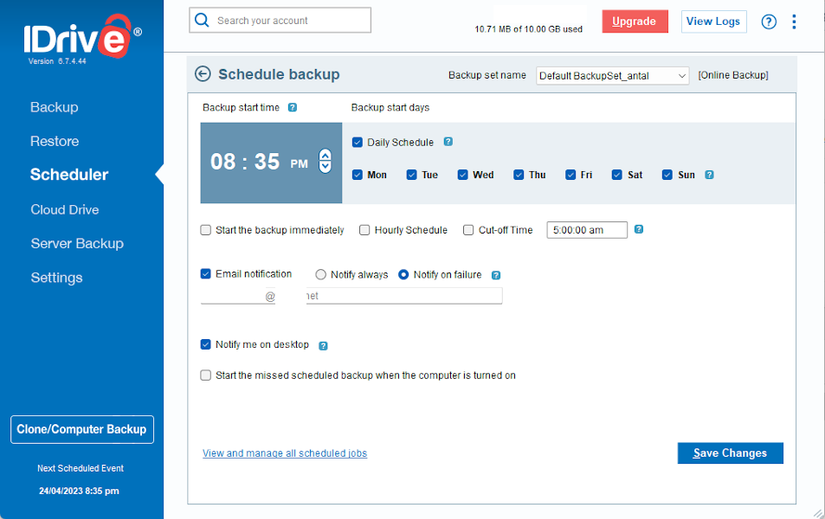Click the search magnifier icon
The width and height of the screenshot is (825, 519).
pyautogui.click(x=202, y=20)
